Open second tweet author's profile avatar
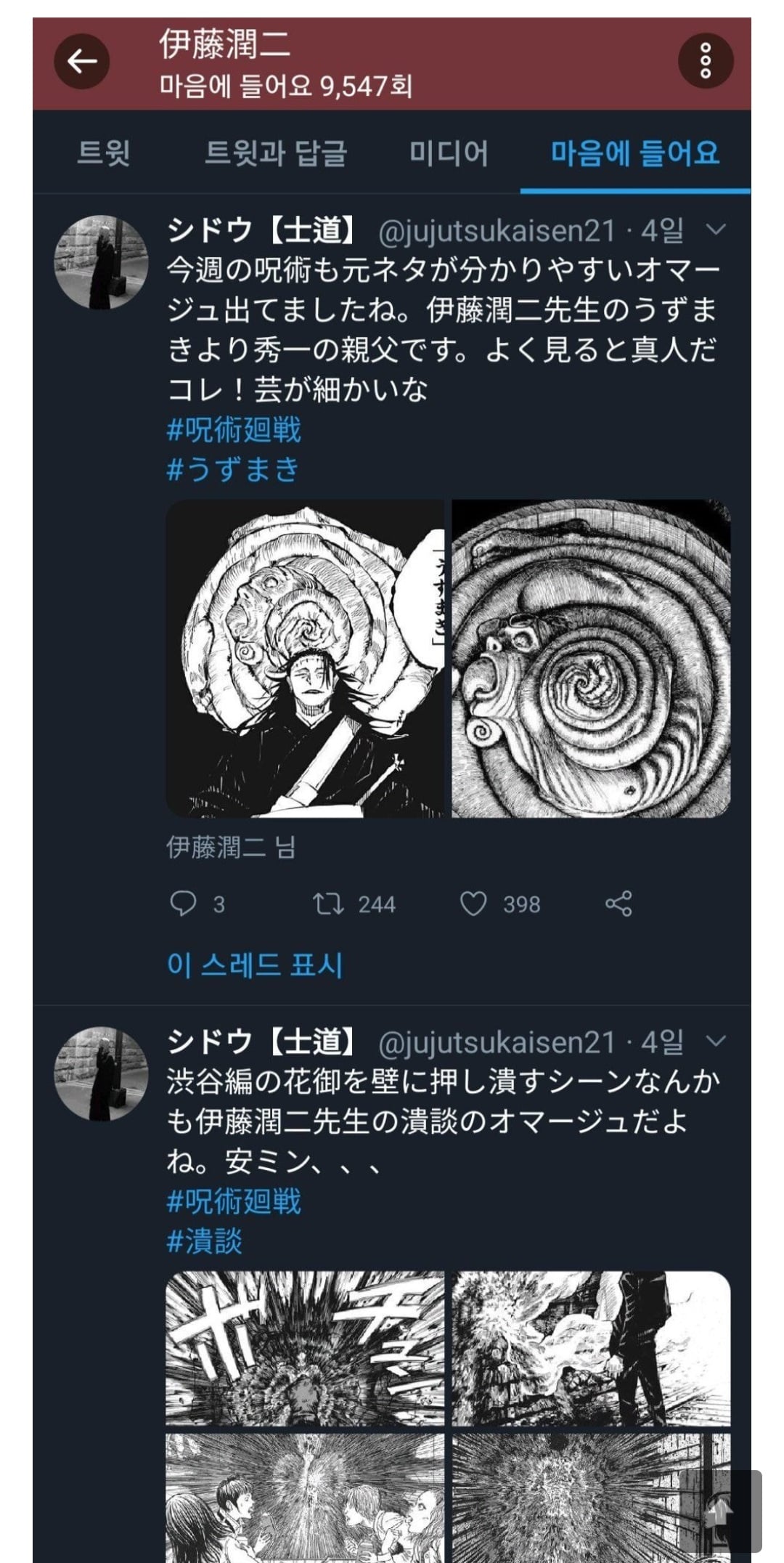 click(x=102, y=1073)
